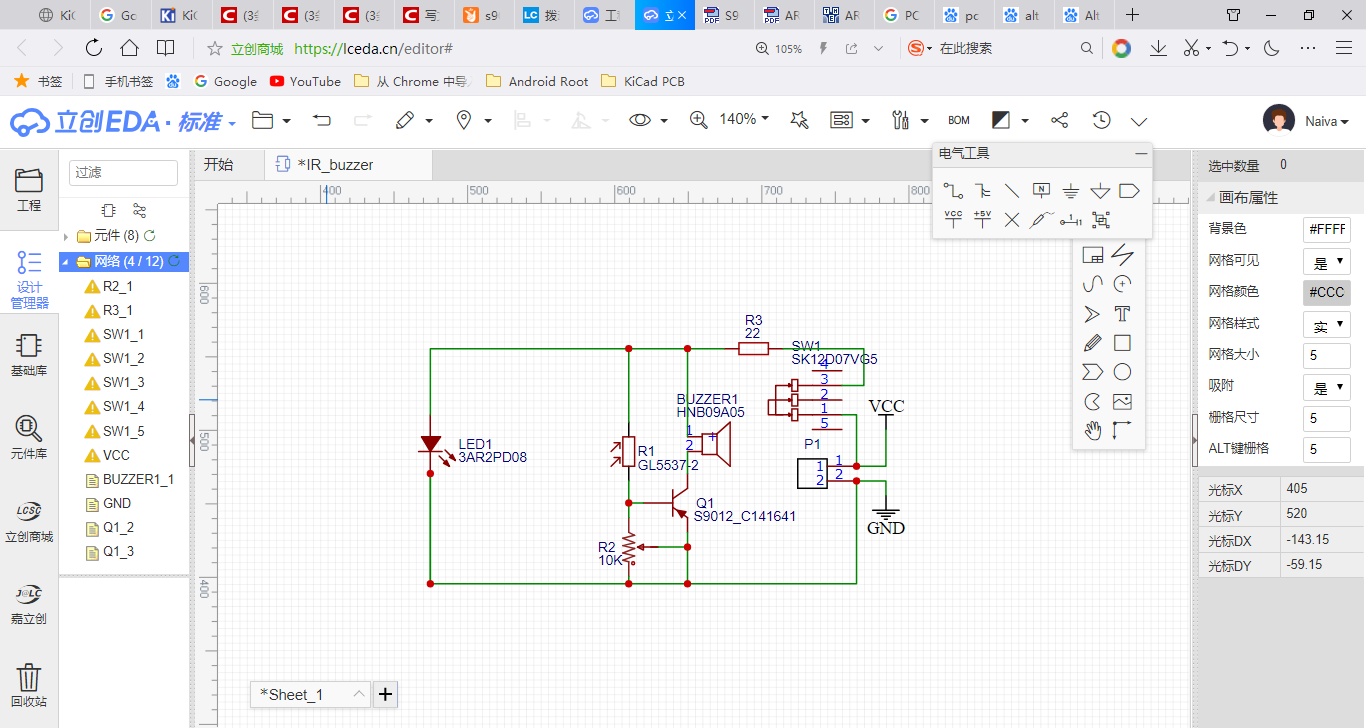Select the No Connect flag tool
The height and width of the screenshot is (728, 1366).
1012,219
